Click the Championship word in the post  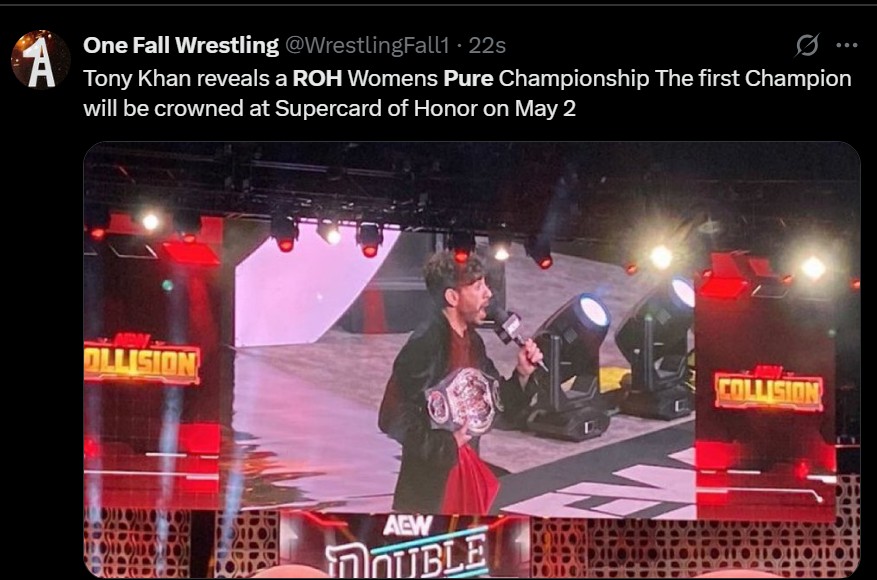574,78
